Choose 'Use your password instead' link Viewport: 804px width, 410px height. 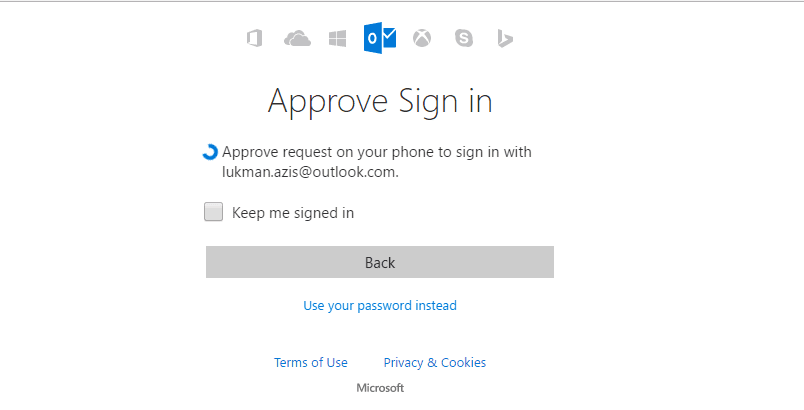[x=380, y=305]
